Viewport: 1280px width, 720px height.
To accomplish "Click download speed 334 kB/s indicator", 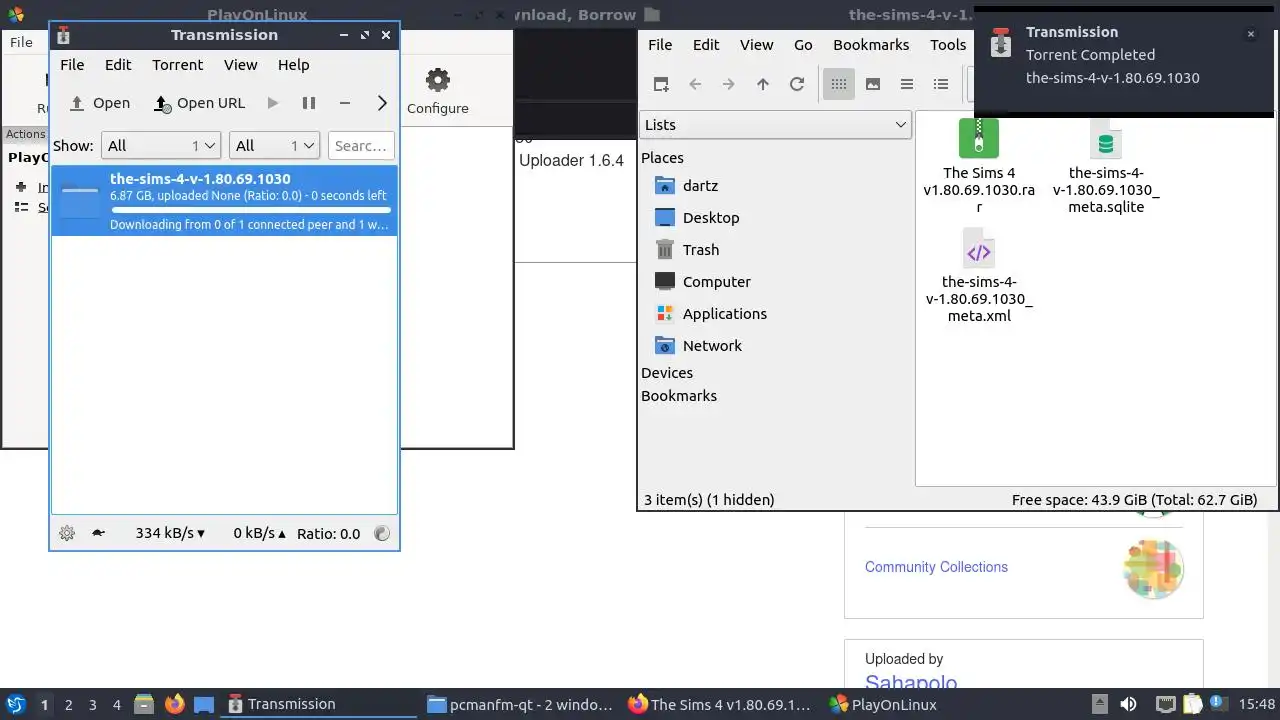I will tap(170, 533).
